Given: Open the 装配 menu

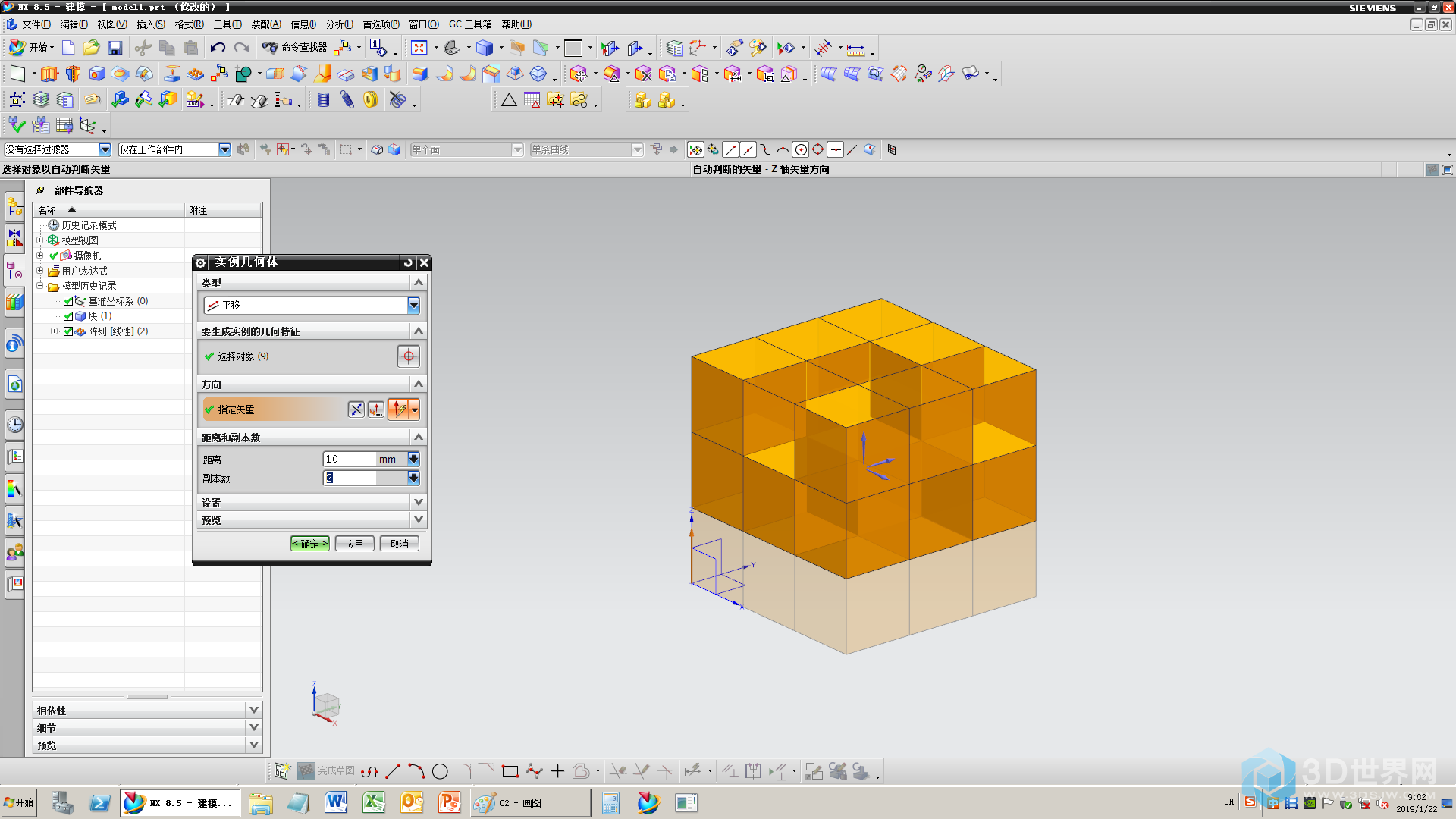Looking at the screenshot, I should click(x=265, y=24).
